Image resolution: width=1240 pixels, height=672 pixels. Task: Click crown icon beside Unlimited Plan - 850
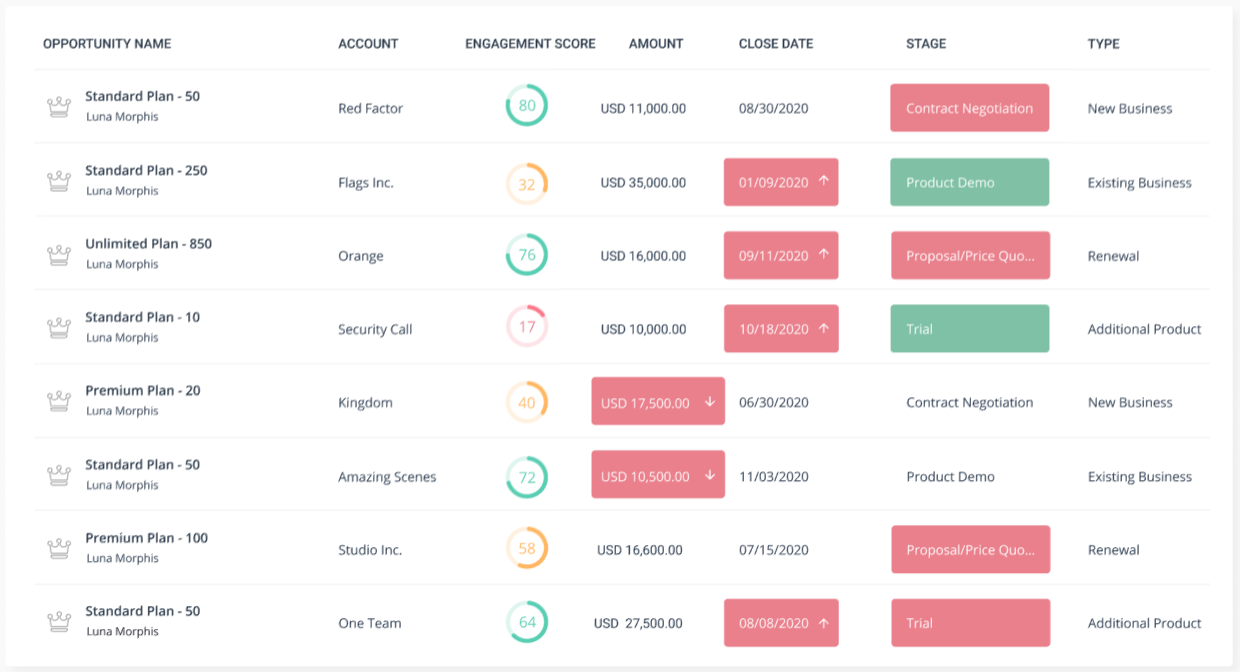click(59, 255)
